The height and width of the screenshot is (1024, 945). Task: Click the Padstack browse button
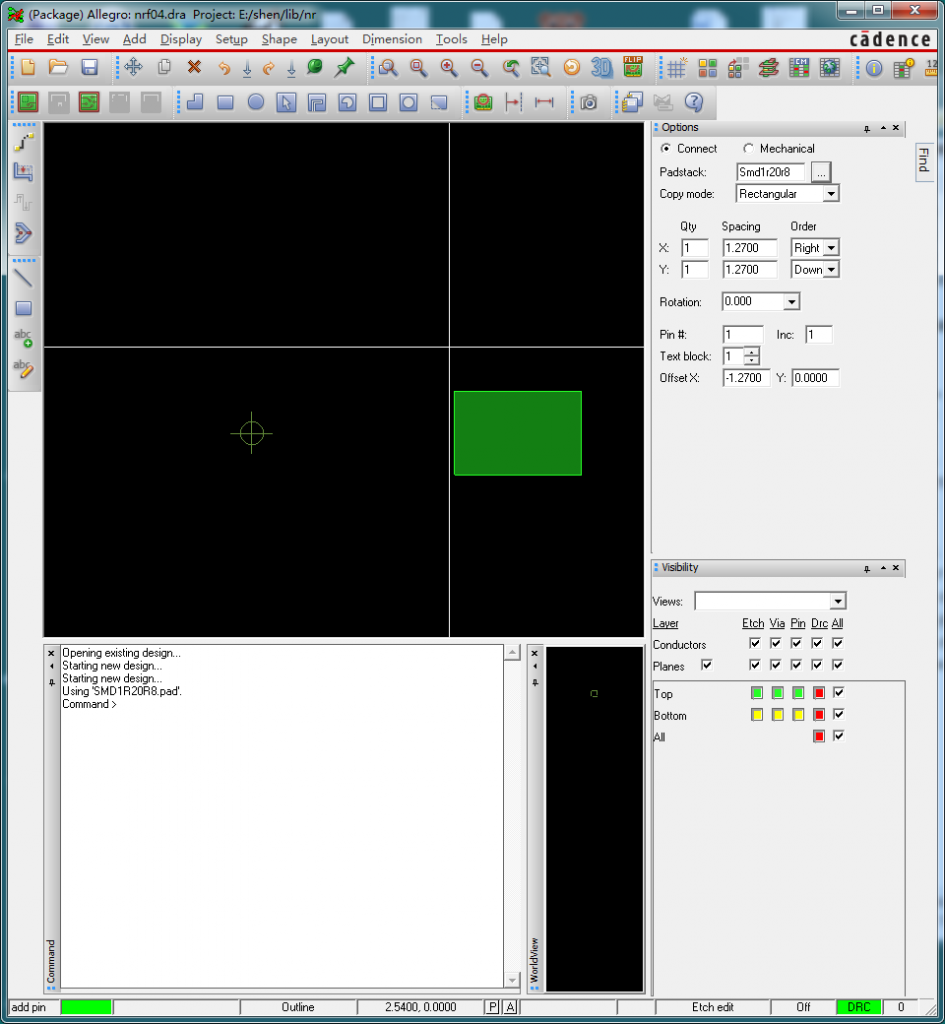point(820,172)
